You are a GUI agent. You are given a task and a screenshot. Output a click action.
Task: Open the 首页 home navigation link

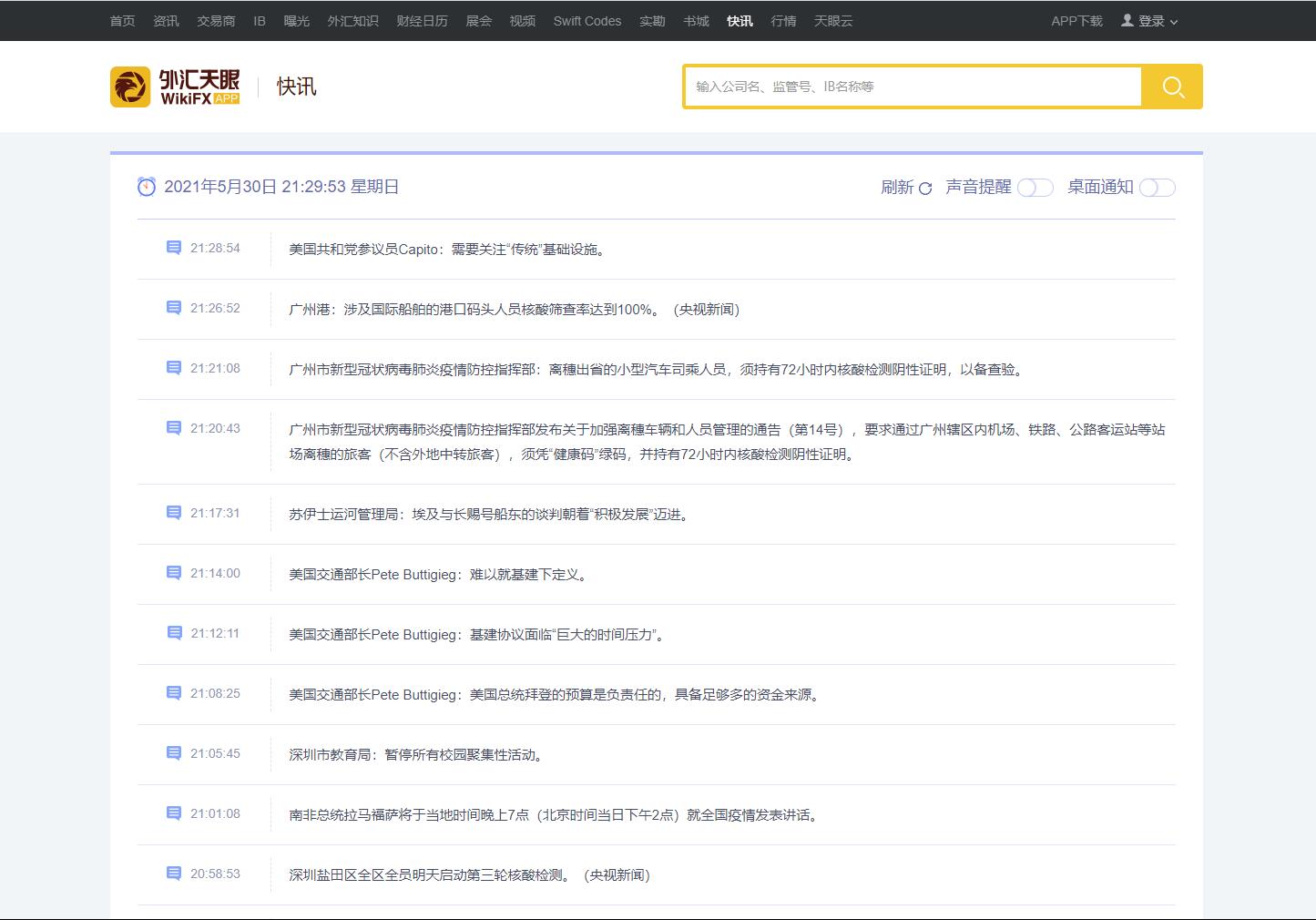click(x=122, y=21)
